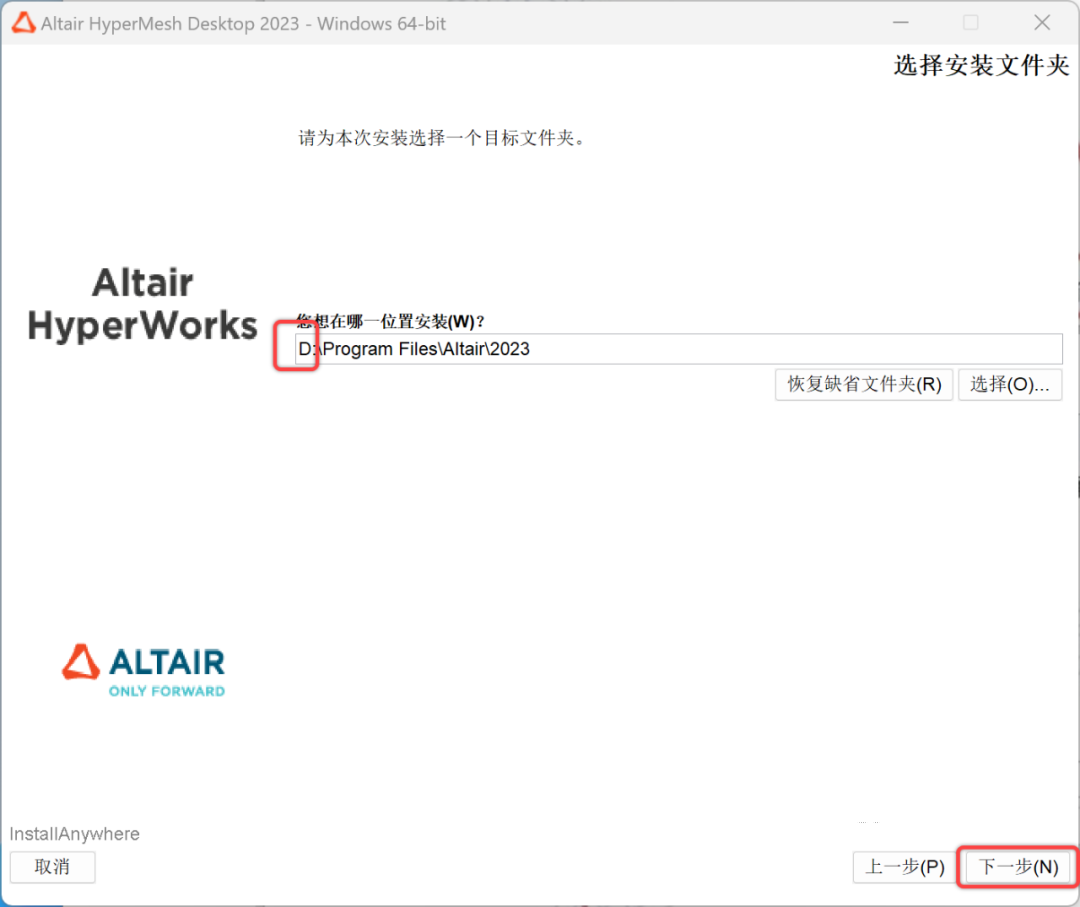1080x907 pixels.
Task: Click the red triangle emblem beside ALTAIR text
Action: (x=81, y=662)
